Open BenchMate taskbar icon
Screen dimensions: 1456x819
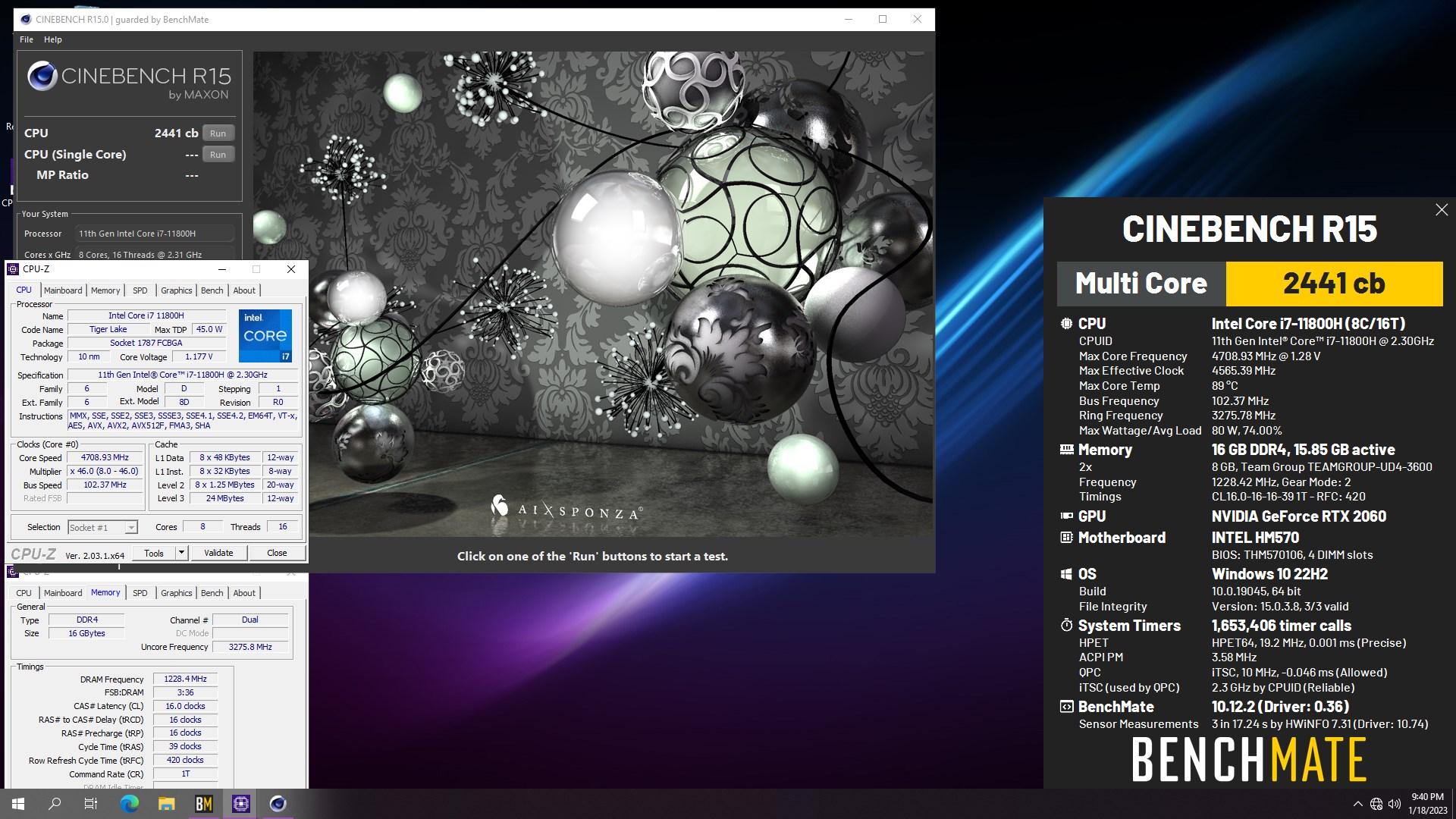pyautogui.click(x=204, y=804)
